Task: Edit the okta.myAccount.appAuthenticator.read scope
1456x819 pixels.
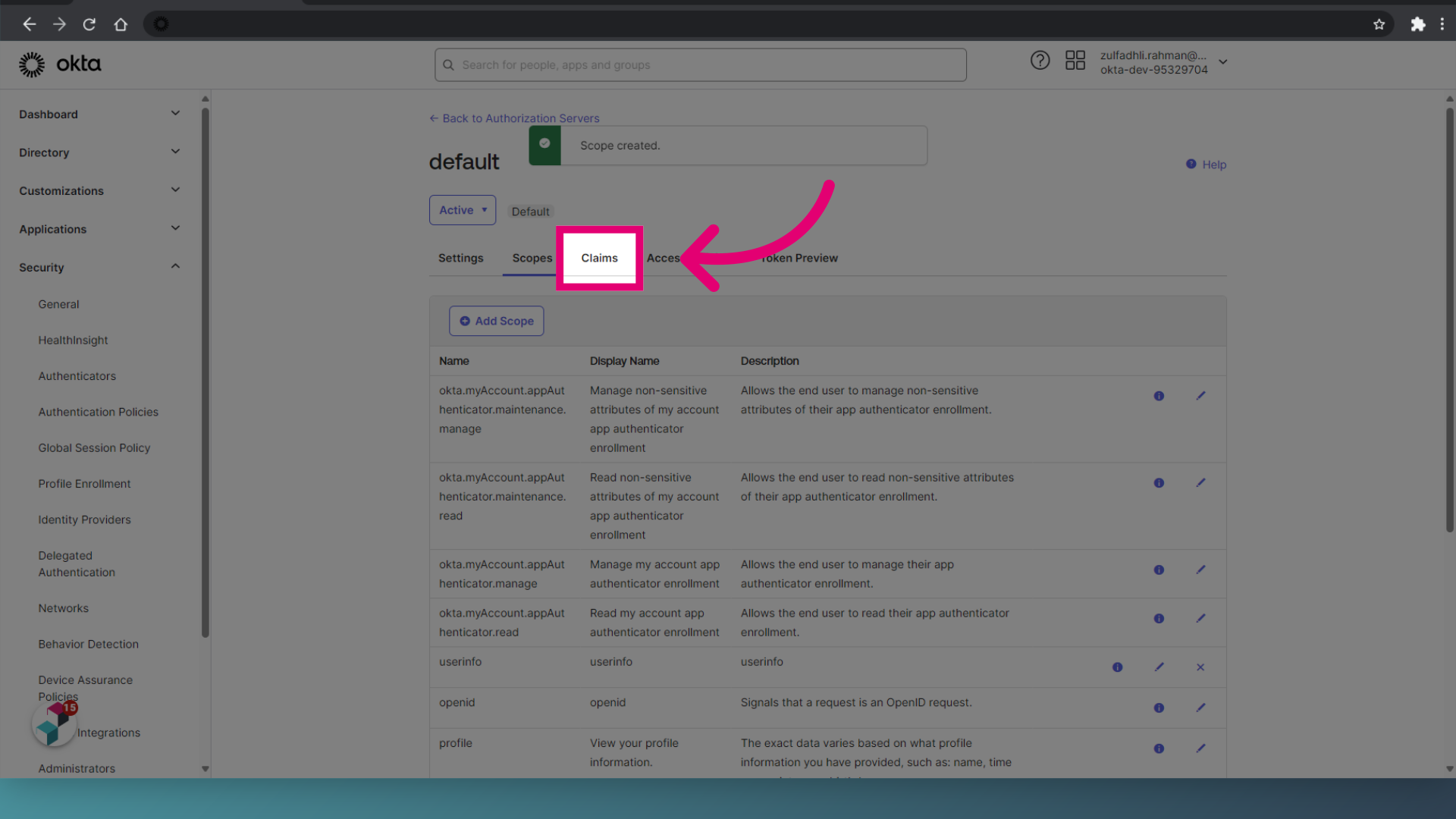Action: click(1200, 619)
